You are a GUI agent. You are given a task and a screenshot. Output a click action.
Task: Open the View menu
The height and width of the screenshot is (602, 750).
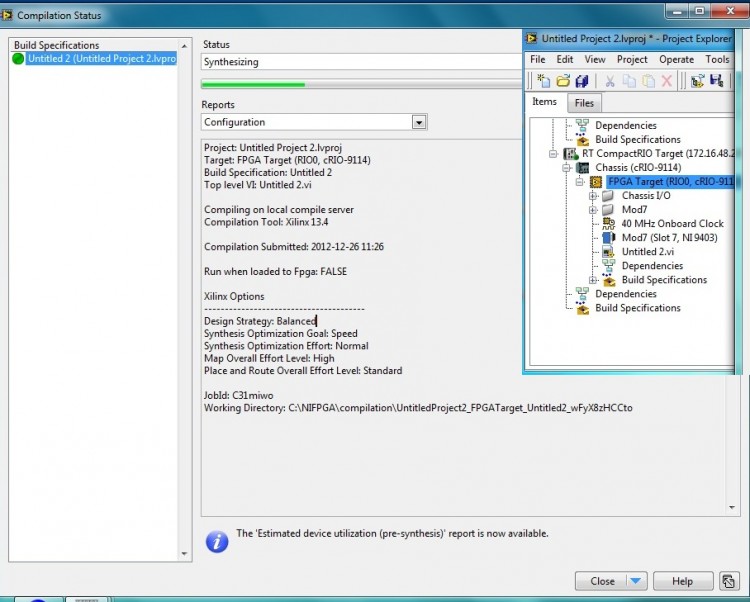[595, 59]
